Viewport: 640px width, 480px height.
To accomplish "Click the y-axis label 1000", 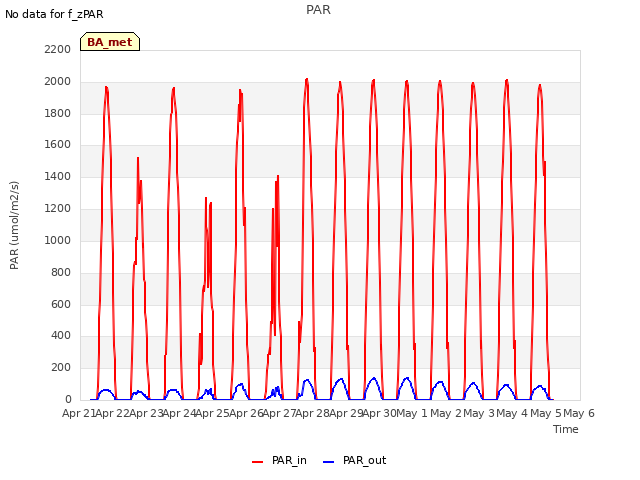I will pyautogui.click(x=58, y=240).
